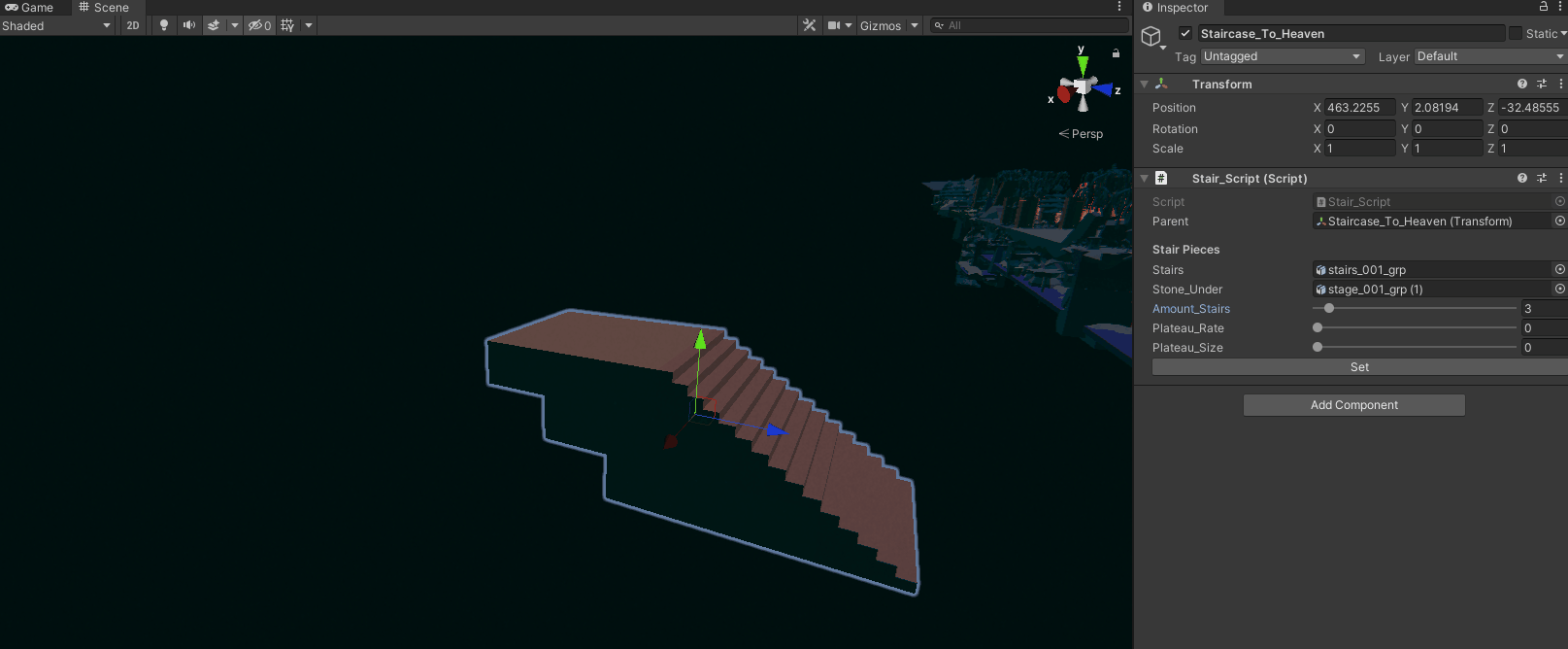Click the red X axis of orientation gizmo

[1064, 94]
